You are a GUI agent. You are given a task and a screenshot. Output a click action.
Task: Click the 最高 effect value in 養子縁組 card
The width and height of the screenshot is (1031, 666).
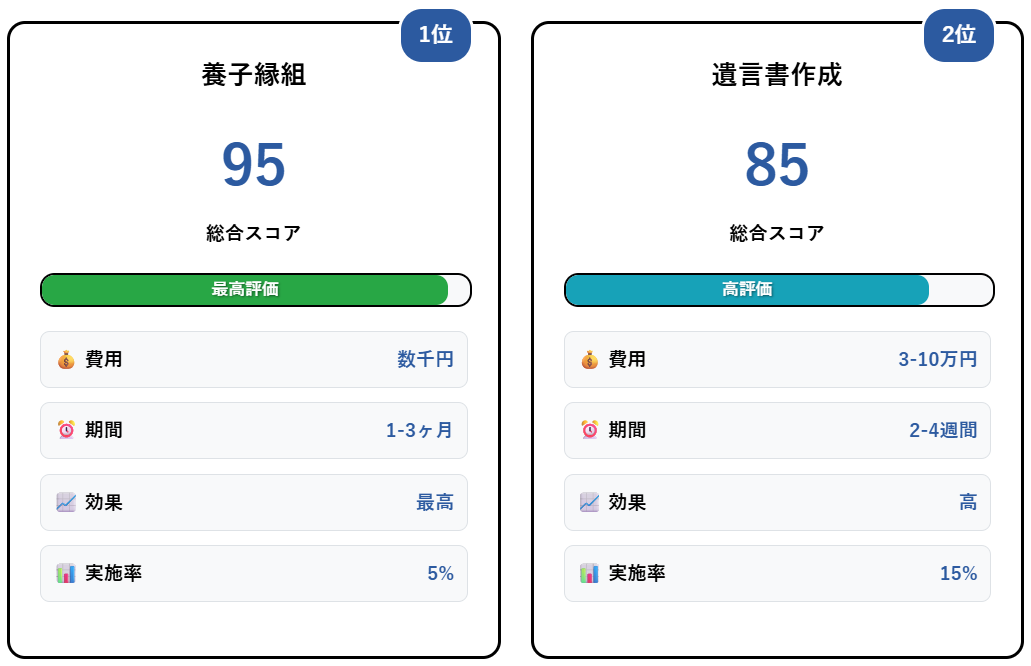(435, 502)
